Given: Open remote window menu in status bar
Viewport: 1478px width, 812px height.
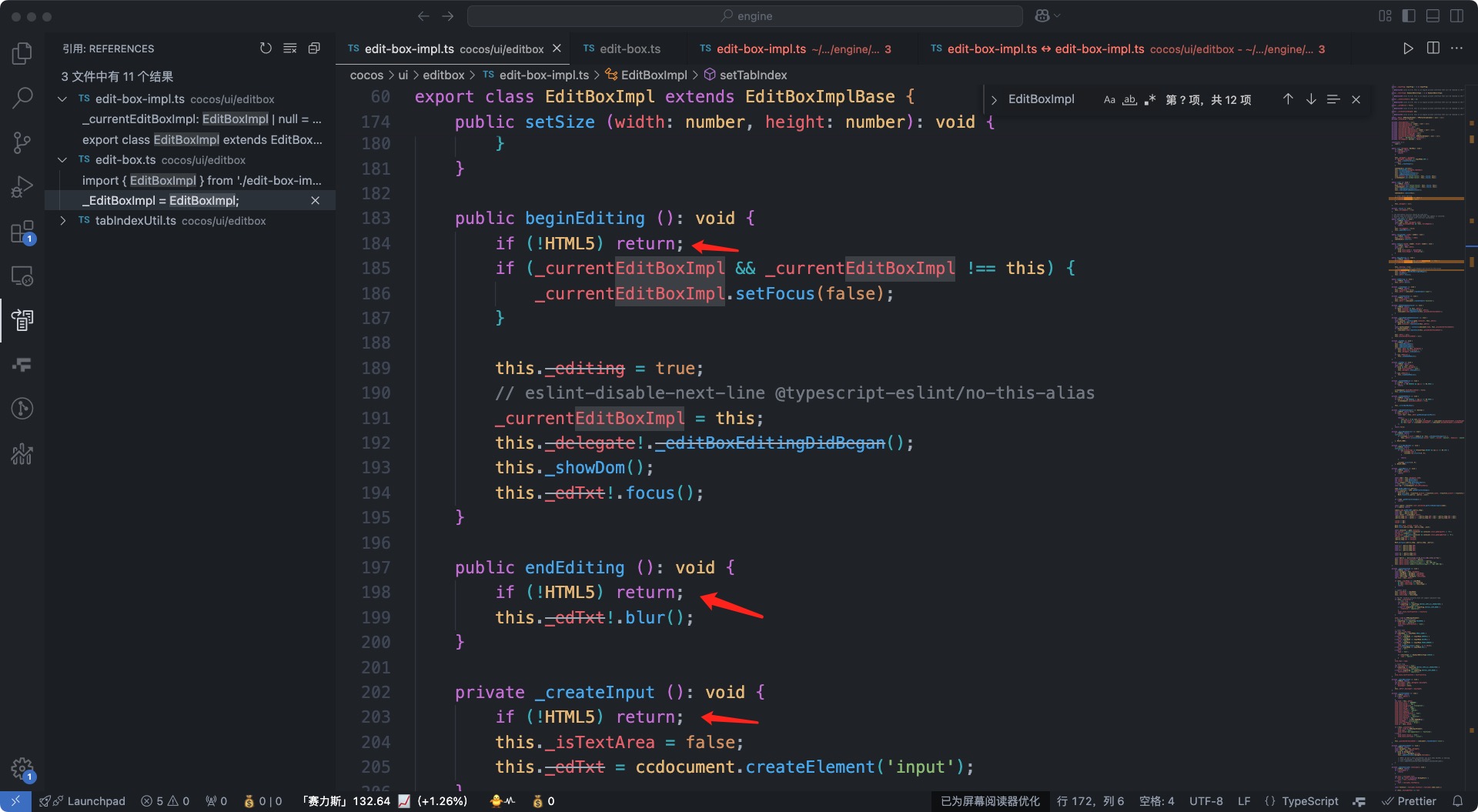Looking at the screenshot, I should pos(15,801).
